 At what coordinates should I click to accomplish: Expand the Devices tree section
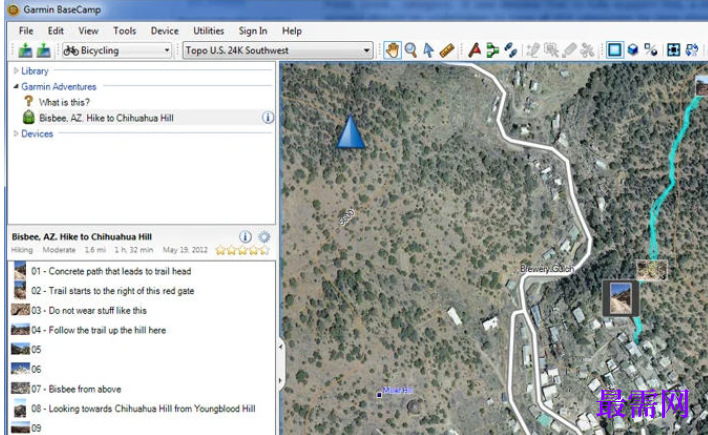pos(16,134)
